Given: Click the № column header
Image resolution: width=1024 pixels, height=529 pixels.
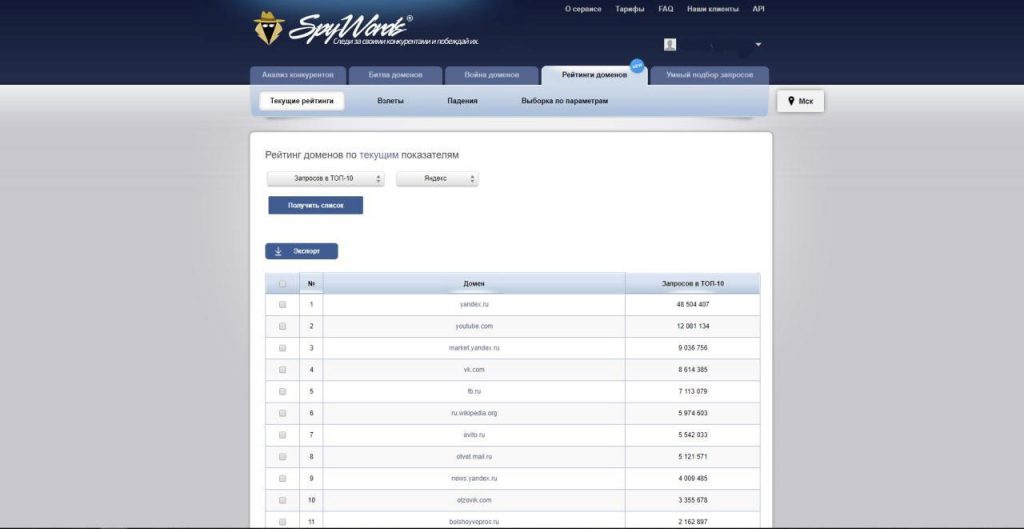Looking at the screenshot, I should point(311,283).
